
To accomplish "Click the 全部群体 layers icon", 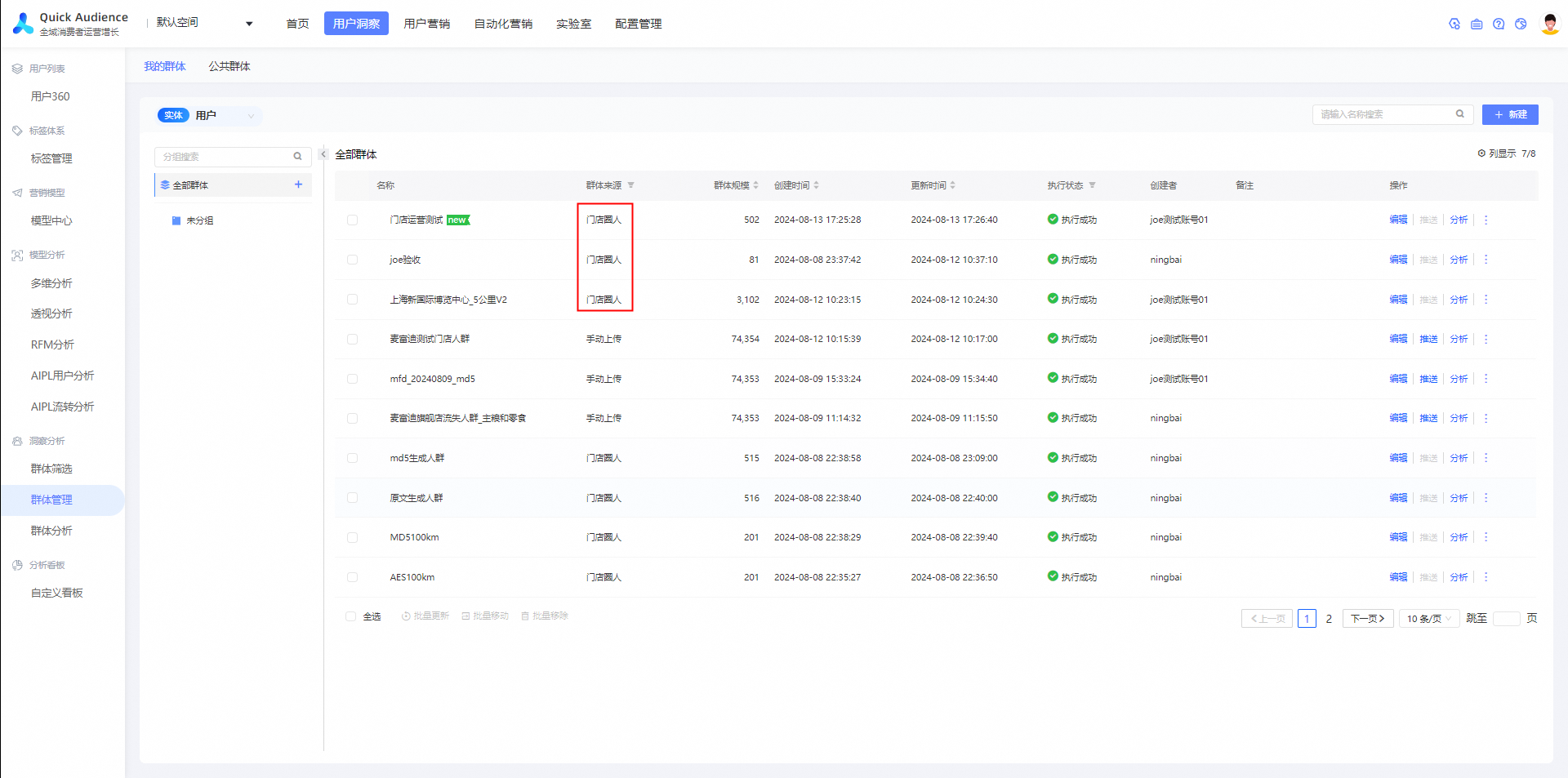I will 165,184.
